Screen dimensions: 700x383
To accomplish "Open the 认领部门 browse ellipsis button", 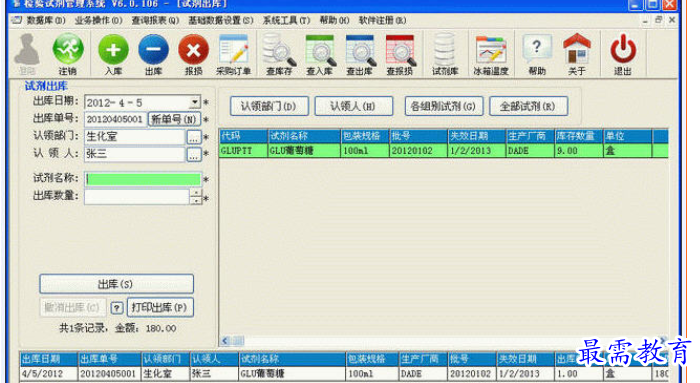I will tap(194, 137).
